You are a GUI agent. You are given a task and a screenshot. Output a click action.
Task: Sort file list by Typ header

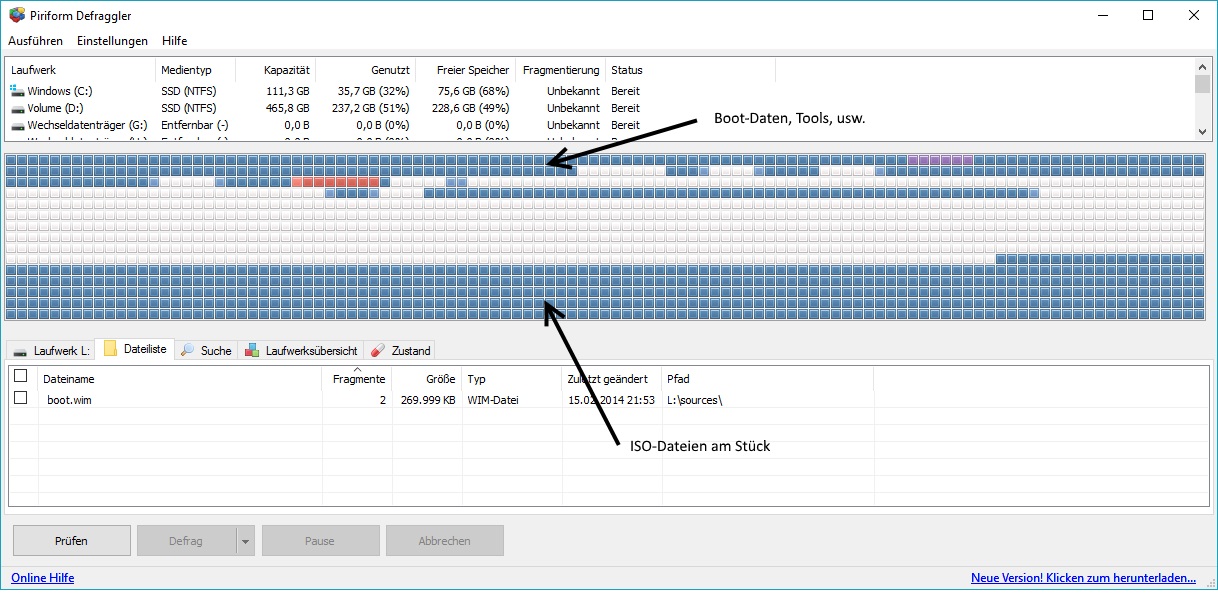(512, 379)
